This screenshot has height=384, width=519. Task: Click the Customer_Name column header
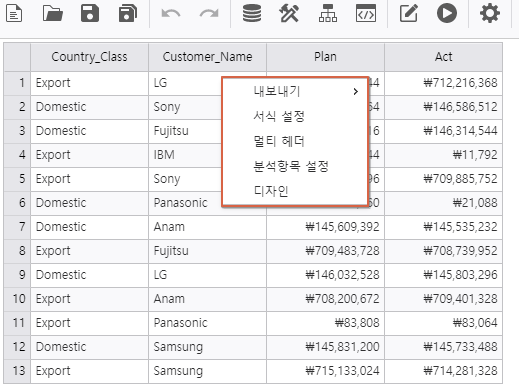click(207, 57)
